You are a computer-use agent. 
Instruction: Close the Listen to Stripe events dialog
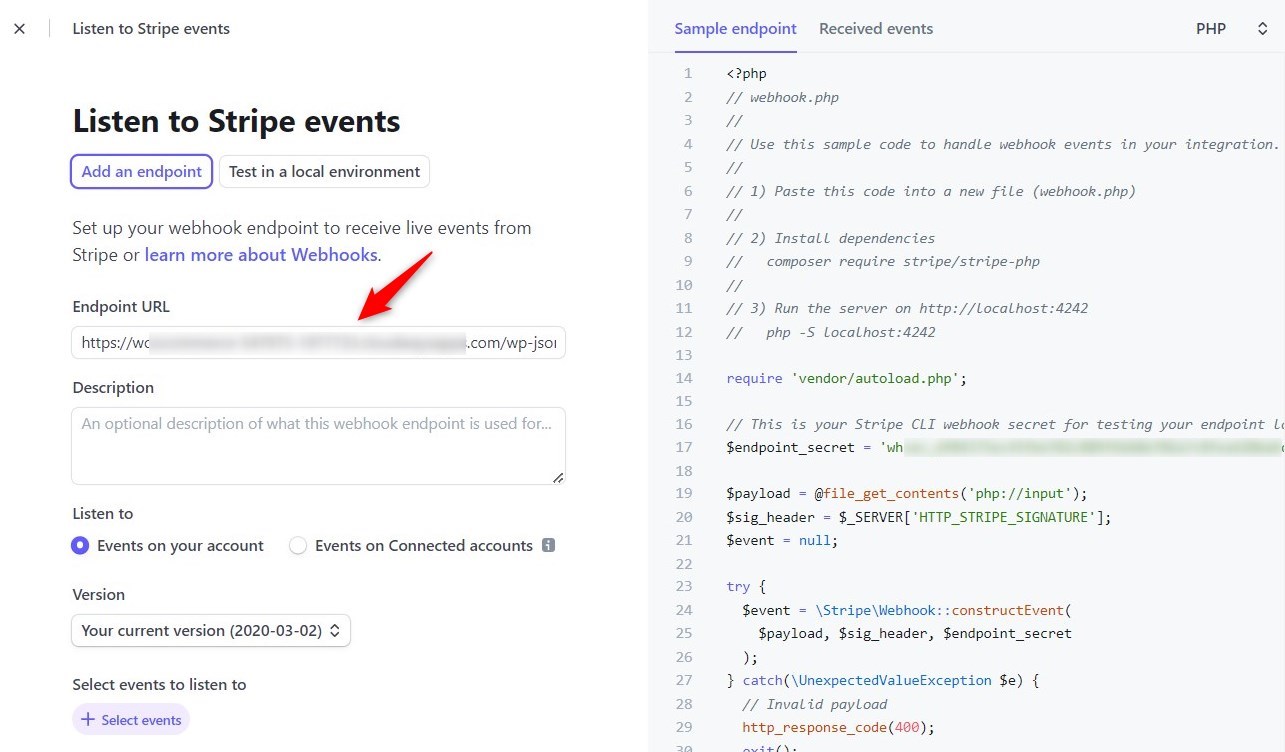pyautogui.click(x=20, y=28)
